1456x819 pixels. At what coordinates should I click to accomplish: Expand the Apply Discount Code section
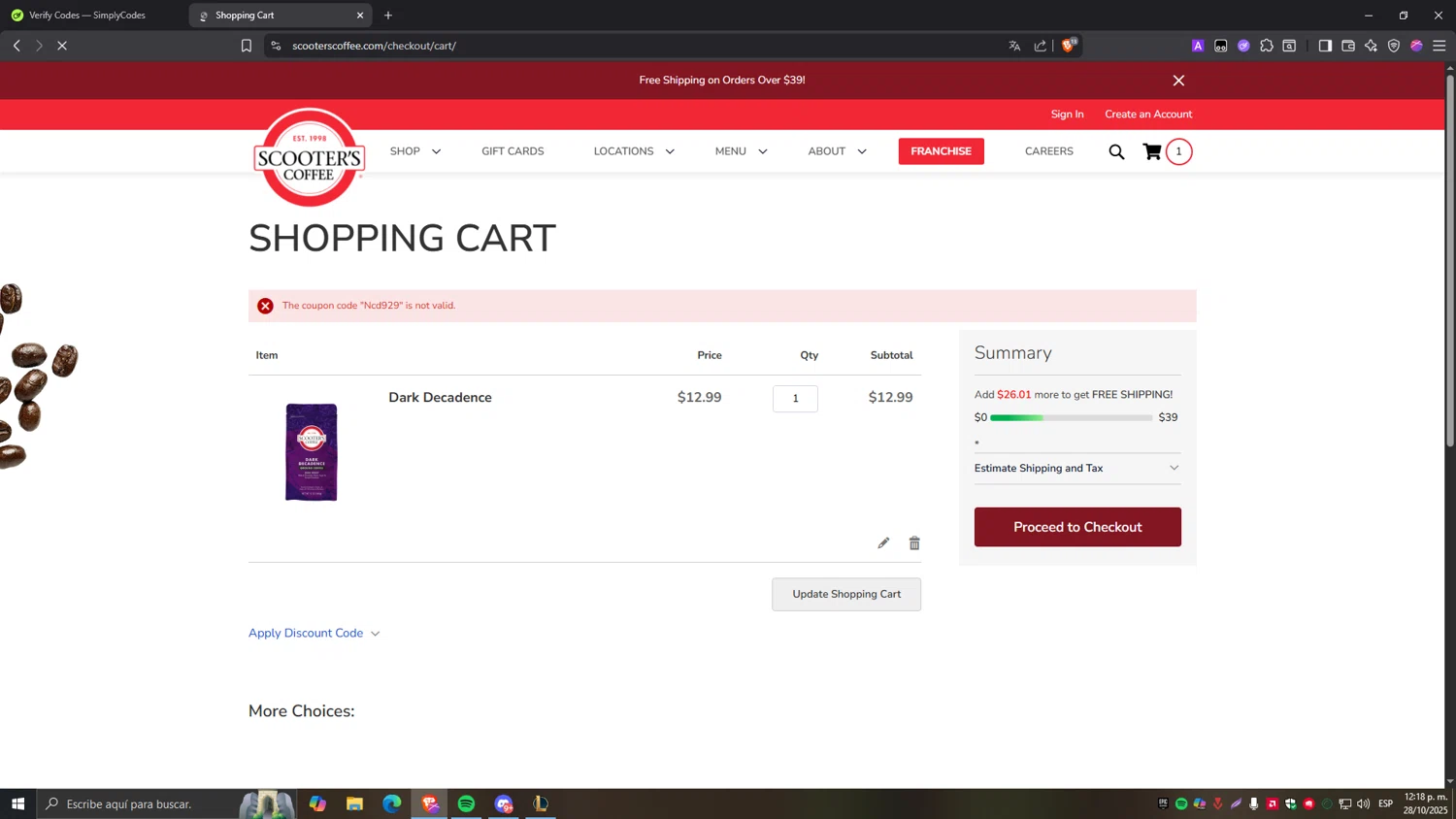pos(314,633)
